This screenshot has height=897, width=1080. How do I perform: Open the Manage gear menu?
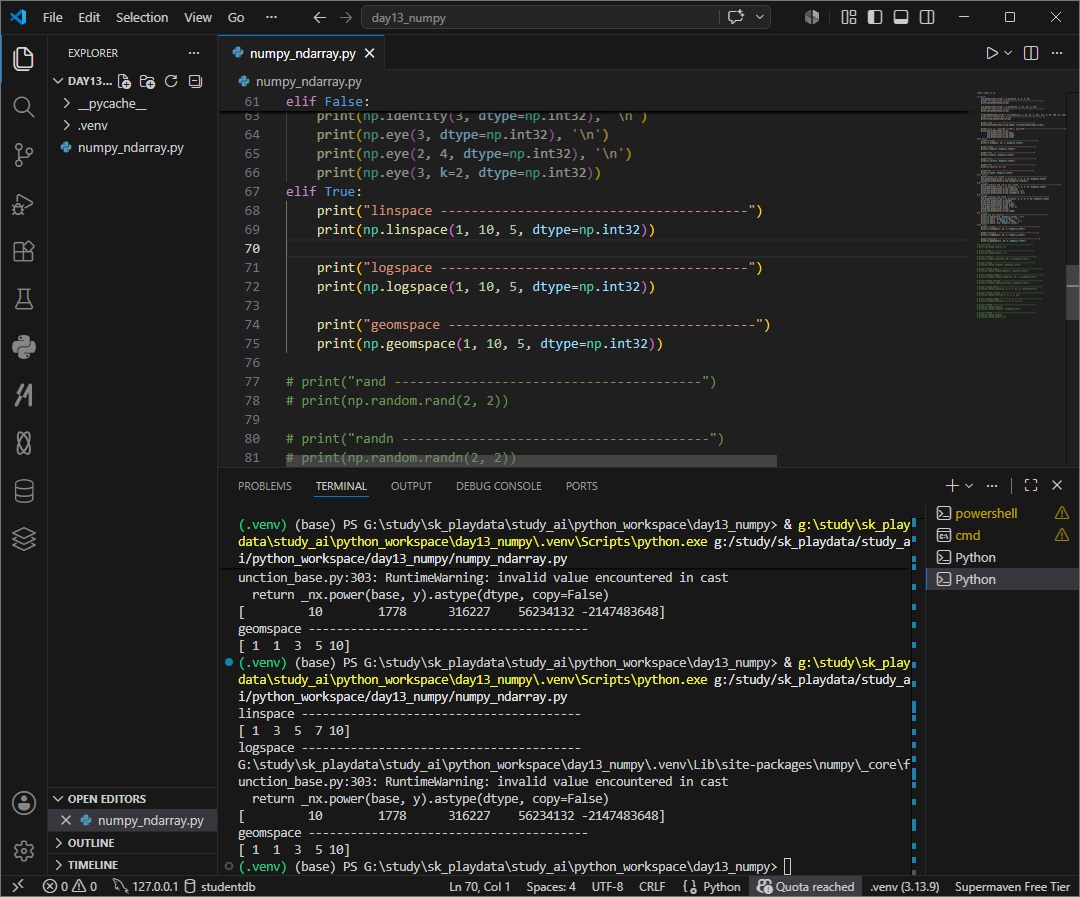pyautogui.click(x=23, y=851)
